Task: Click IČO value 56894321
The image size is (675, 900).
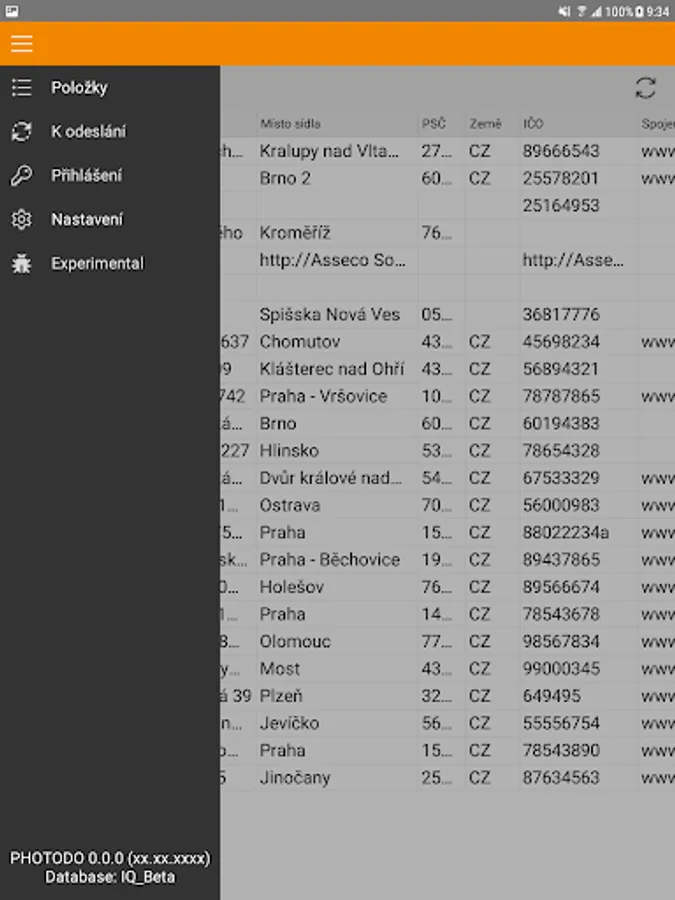Action: 561,369
